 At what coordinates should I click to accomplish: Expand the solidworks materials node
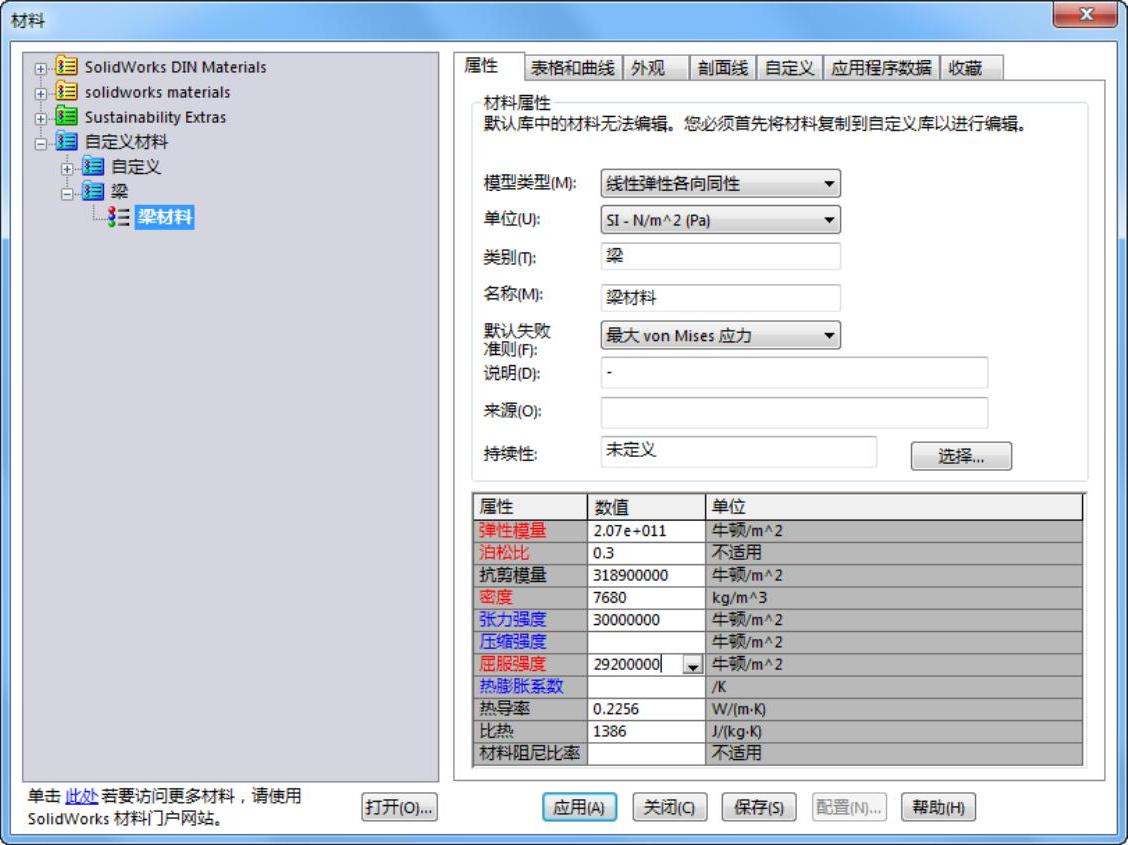tap(41, 93)
